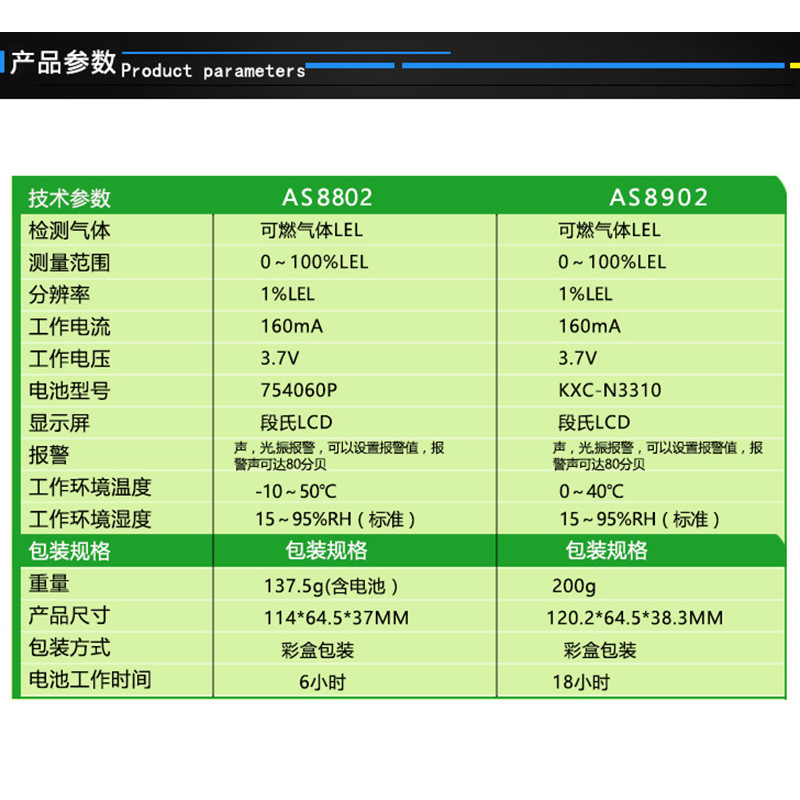800x800 pixels.
Task: Click the 电池型号 row label
Action: [69, 391]
